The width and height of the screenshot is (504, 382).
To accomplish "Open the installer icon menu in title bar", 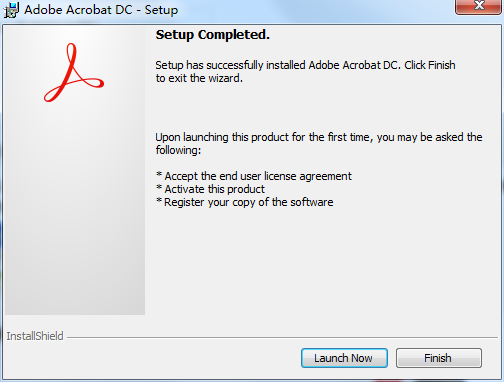I will pos(11,10).
